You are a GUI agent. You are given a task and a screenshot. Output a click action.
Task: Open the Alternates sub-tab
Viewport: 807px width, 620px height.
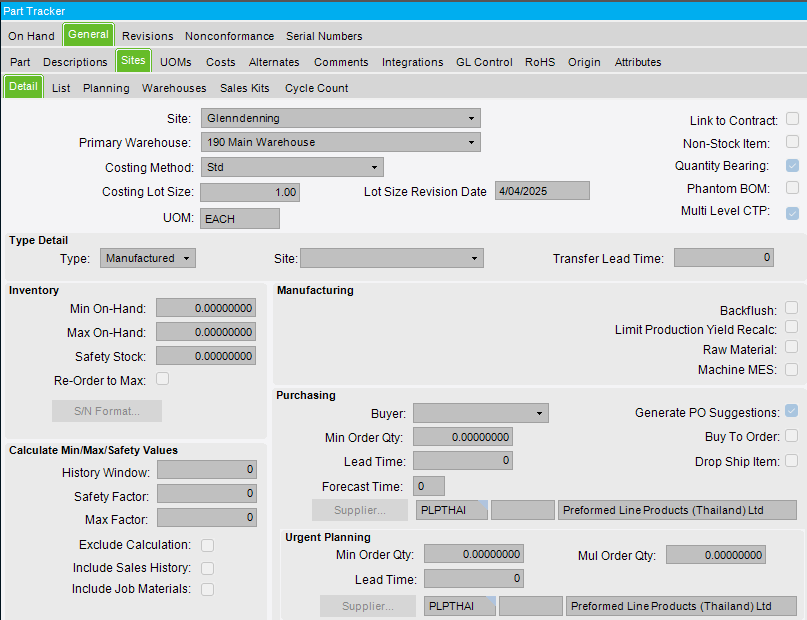pos(274,62)
